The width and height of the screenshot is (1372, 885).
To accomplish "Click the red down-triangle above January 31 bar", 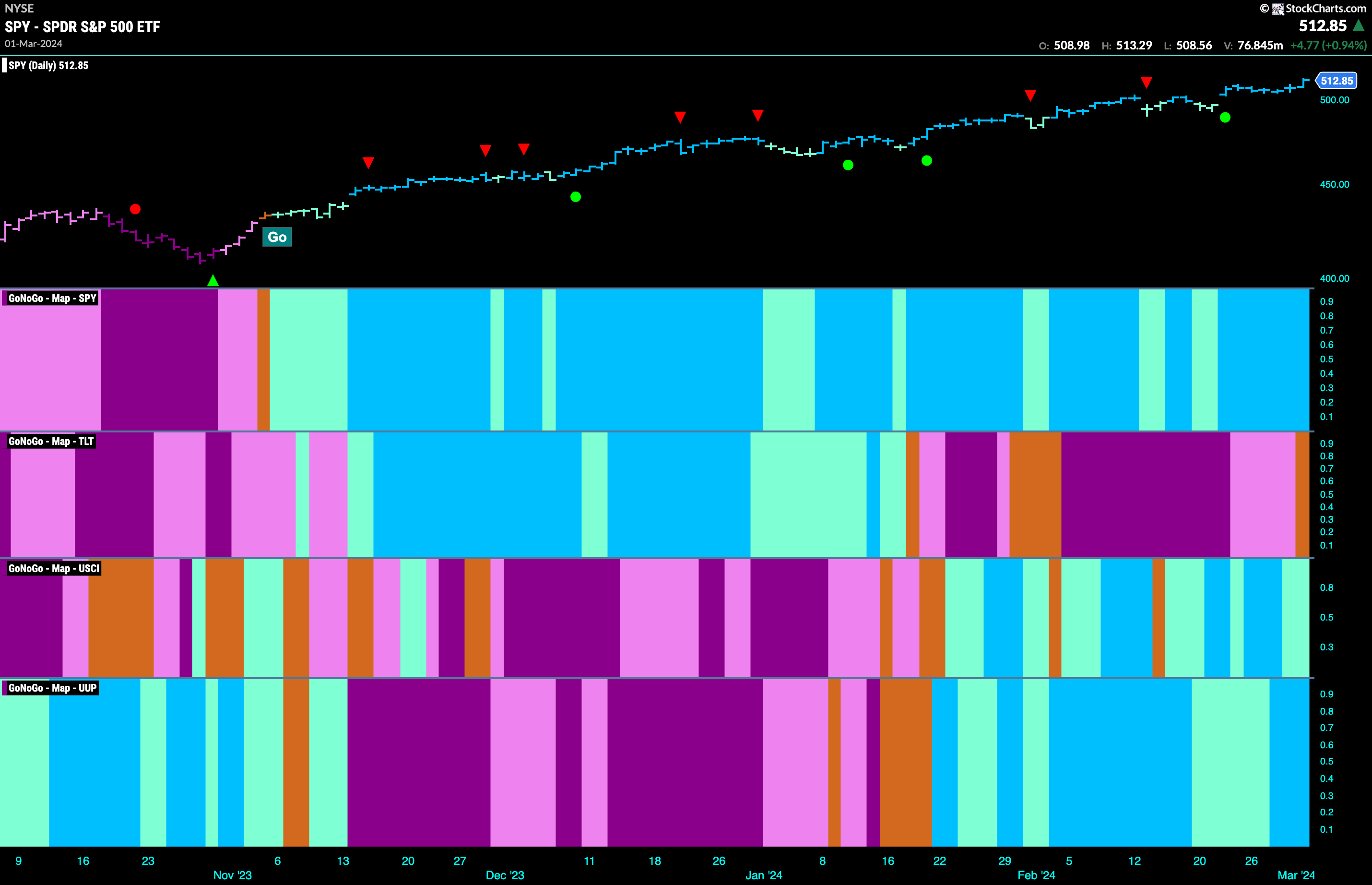I will click(x=1030, y=95).
